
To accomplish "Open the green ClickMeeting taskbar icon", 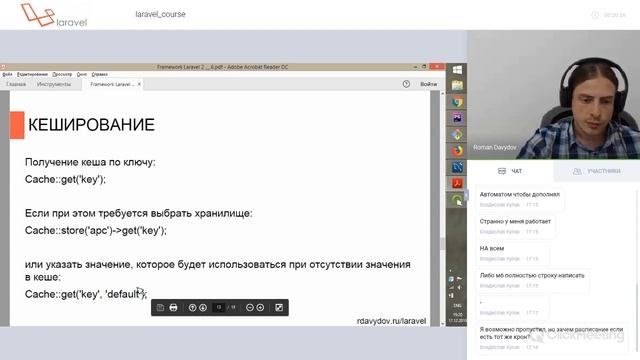I will coord(457,200).
